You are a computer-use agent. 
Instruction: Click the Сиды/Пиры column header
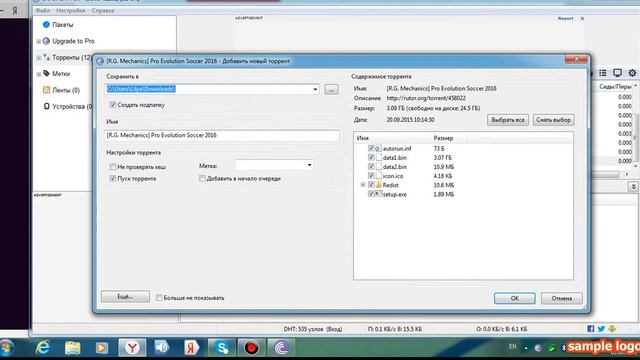(x=615, y=87)
